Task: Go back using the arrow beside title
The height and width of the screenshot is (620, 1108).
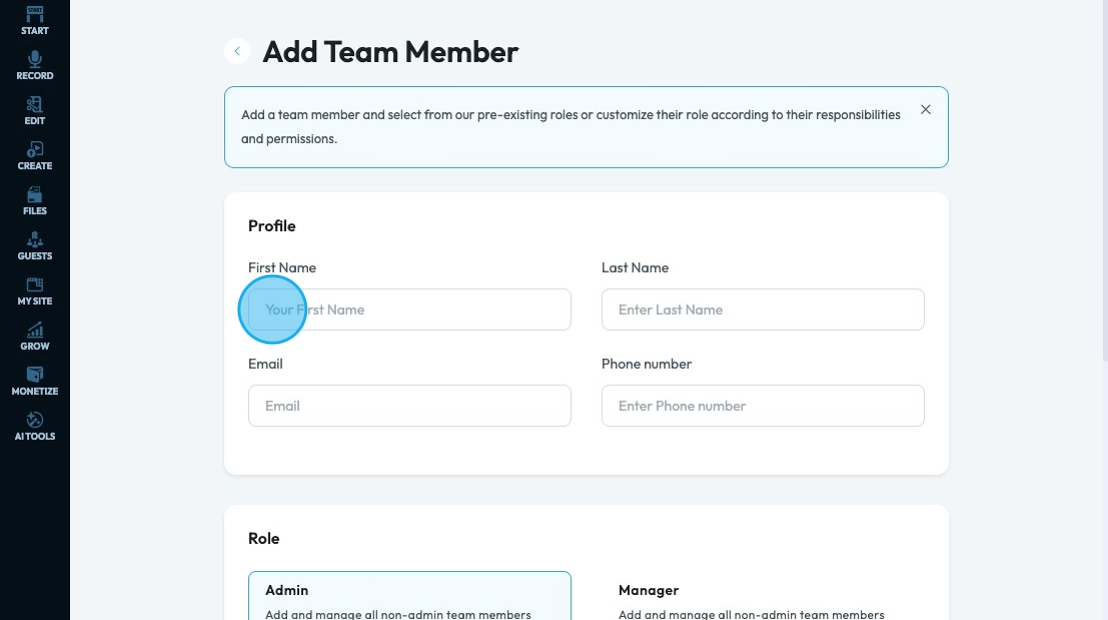Action: (237, 52)
